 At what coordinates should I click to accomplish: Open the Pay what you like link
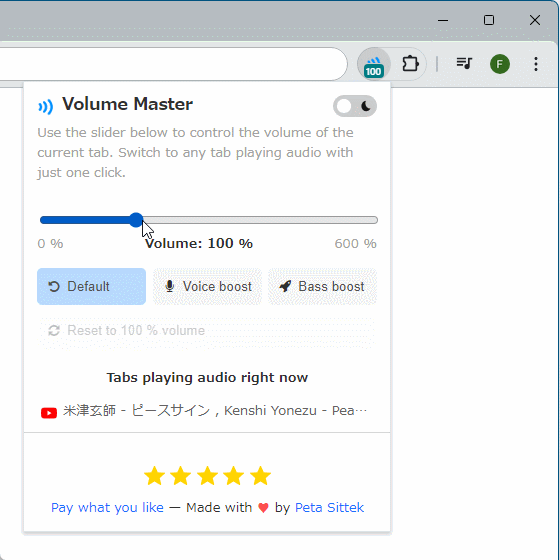[107, 508]
